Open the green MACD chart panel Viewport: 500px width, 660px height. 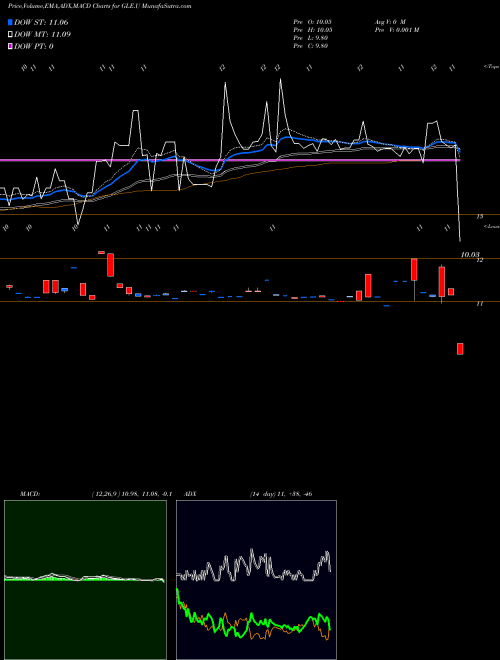[x=85, y=580]
